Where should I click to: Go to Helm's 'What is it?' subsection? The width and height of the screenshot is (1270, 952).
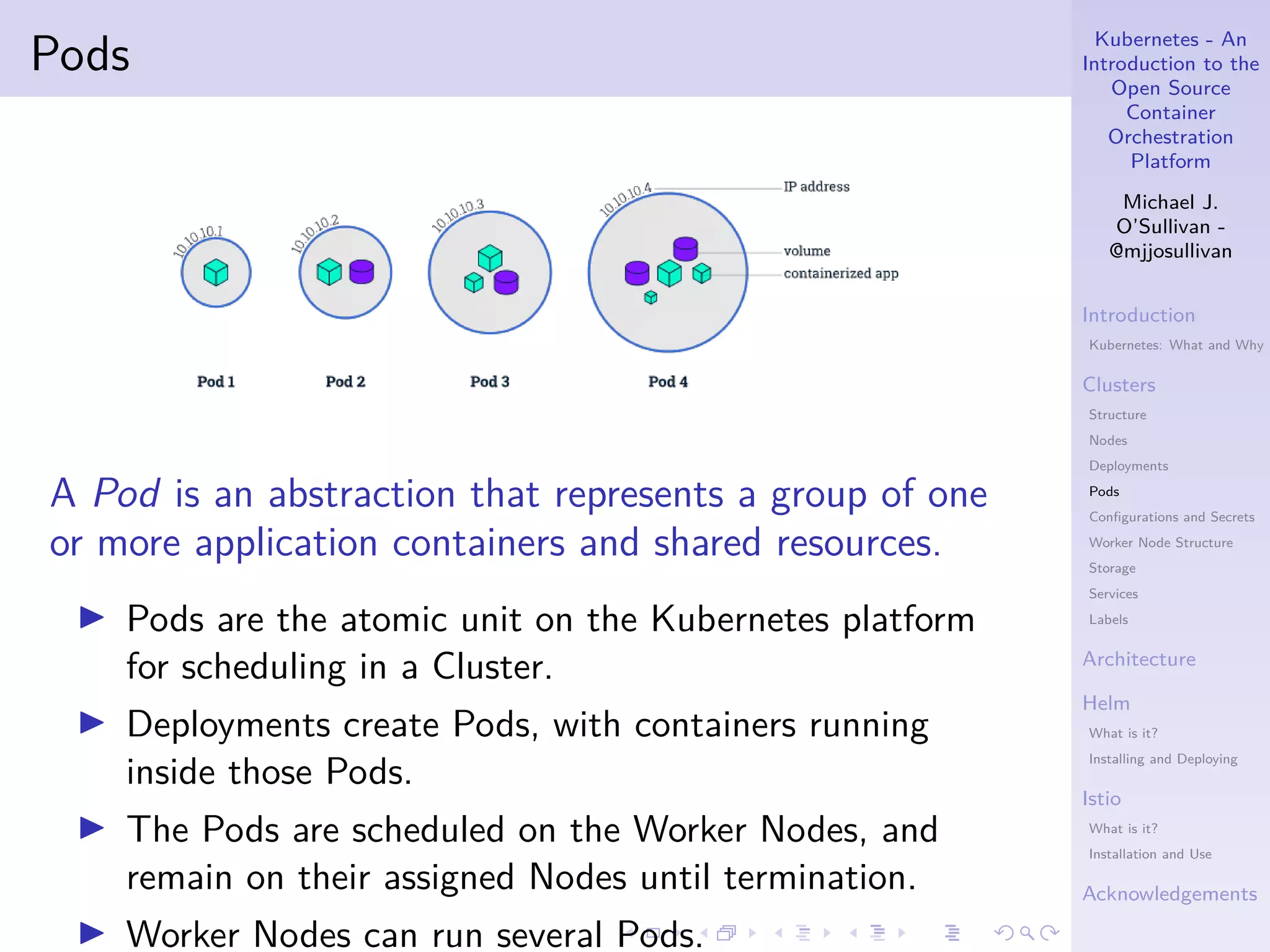click(x=1123, y=733)
